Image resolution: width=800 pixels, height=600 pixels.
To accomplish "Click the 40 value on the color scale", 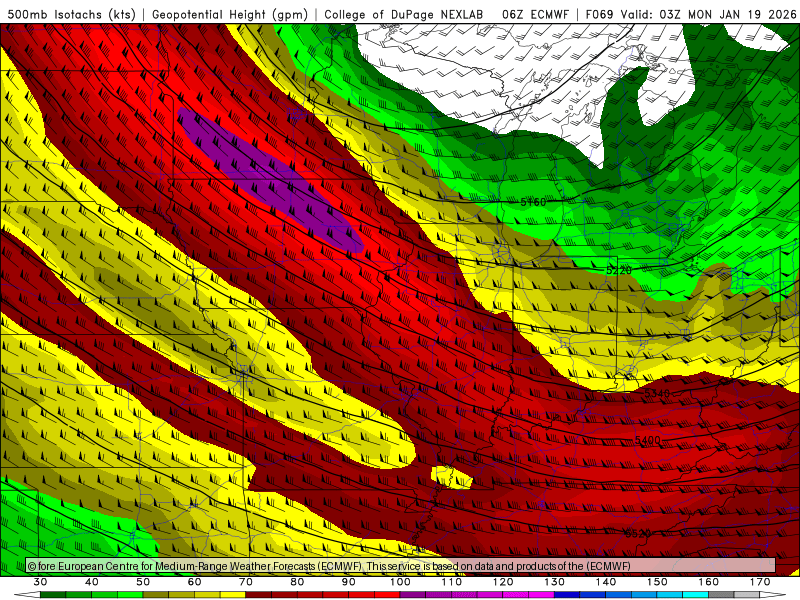I will (x=92, y=582).
